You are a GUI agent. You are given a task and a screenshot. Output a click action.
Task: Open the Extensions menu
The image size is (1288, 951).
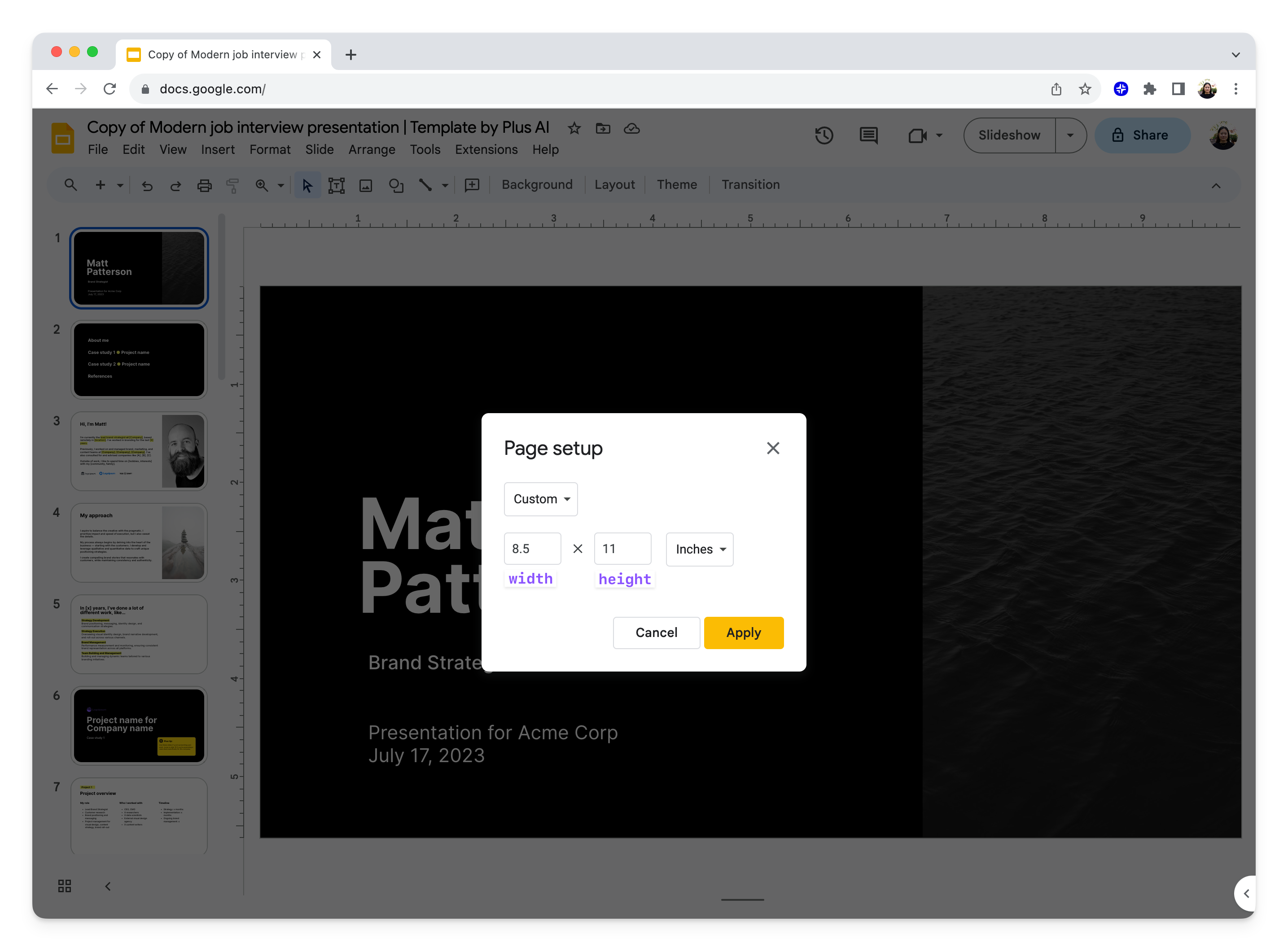click(x=486, y=150)
